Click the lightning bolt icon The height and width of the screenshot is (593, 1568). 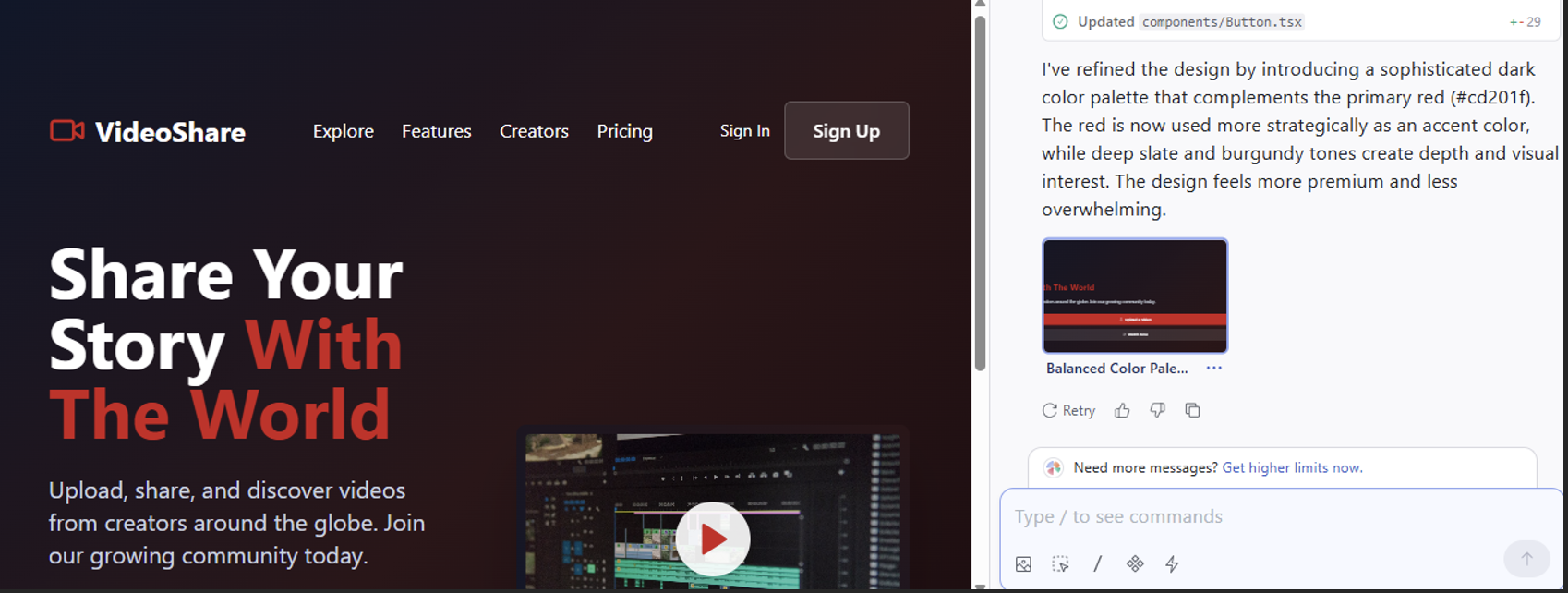1172,564
